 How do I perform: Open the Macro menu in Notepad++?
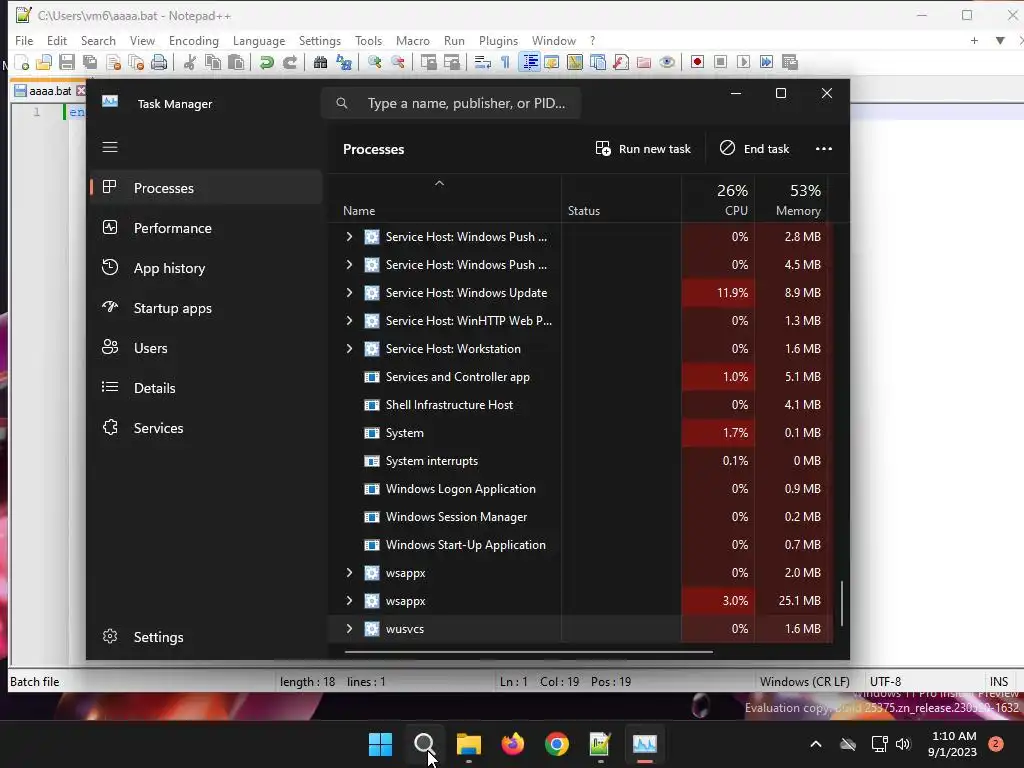click(413, 40)
